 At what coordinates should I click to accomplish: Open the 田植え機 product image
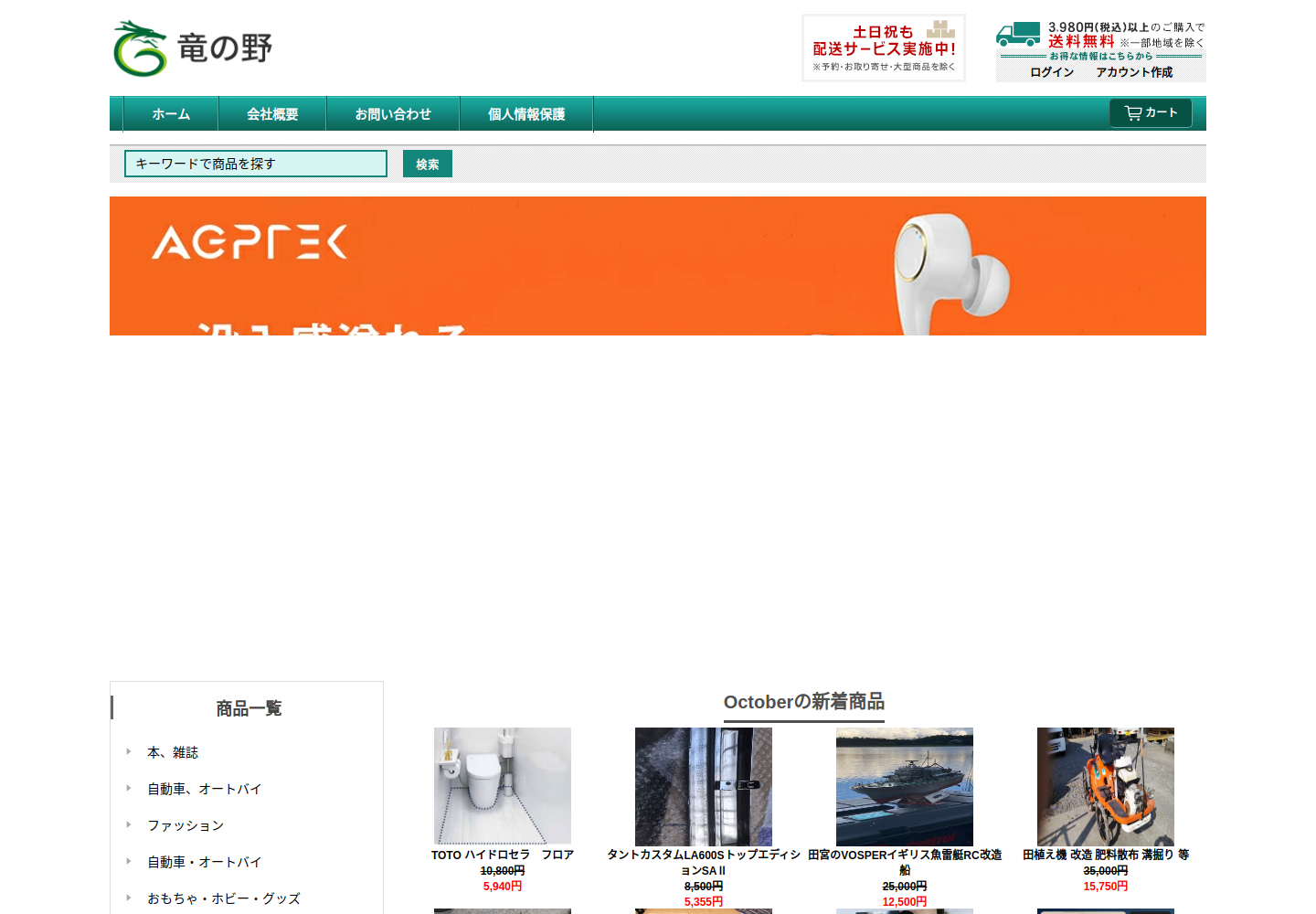tap(1106, 786)
